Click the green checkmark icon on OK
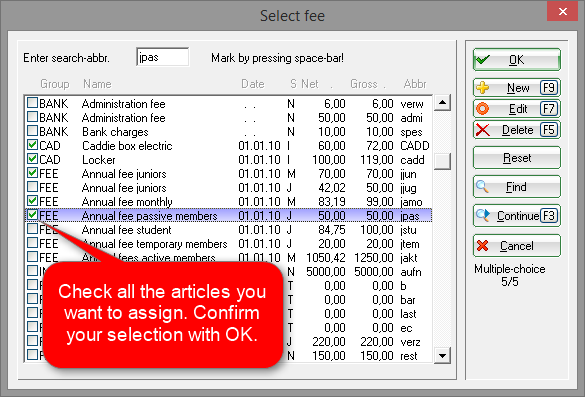This screenshot has height=397, width=585. pyautogui.click(x=483, y=60)
